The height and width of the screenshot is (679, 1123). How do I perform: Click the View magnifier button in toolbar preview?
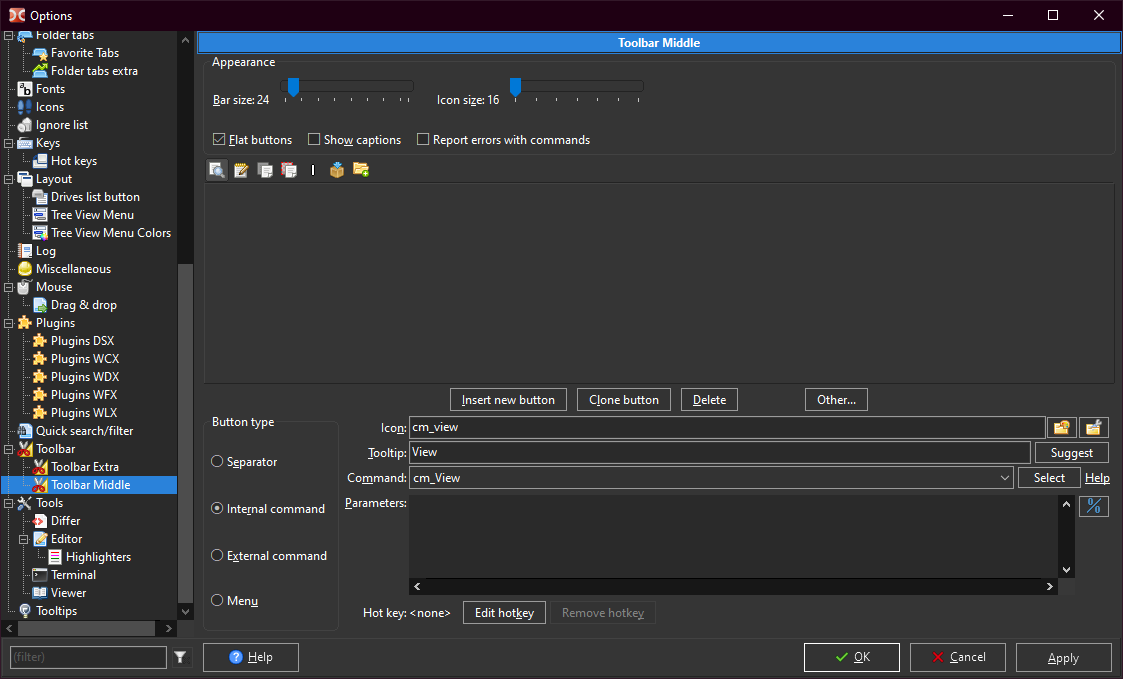[216, 170]
